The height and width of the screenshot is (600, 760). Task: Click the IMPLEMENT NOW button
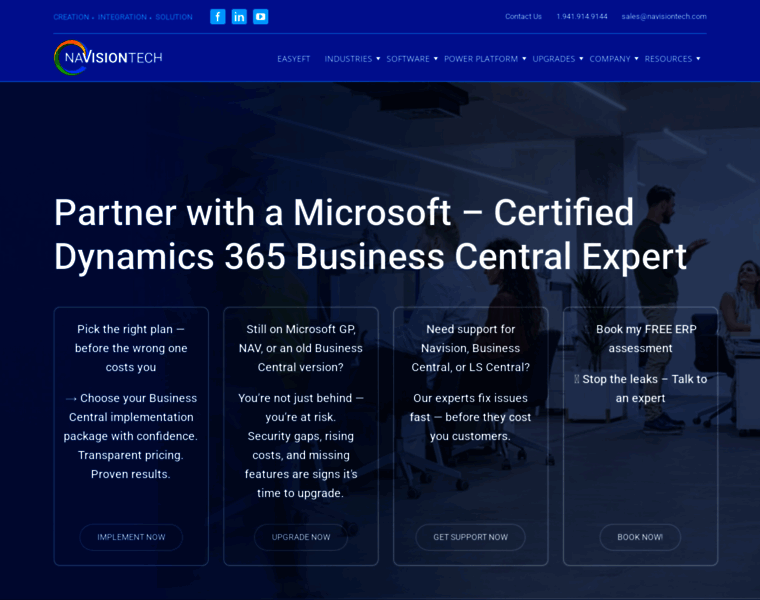131,537
